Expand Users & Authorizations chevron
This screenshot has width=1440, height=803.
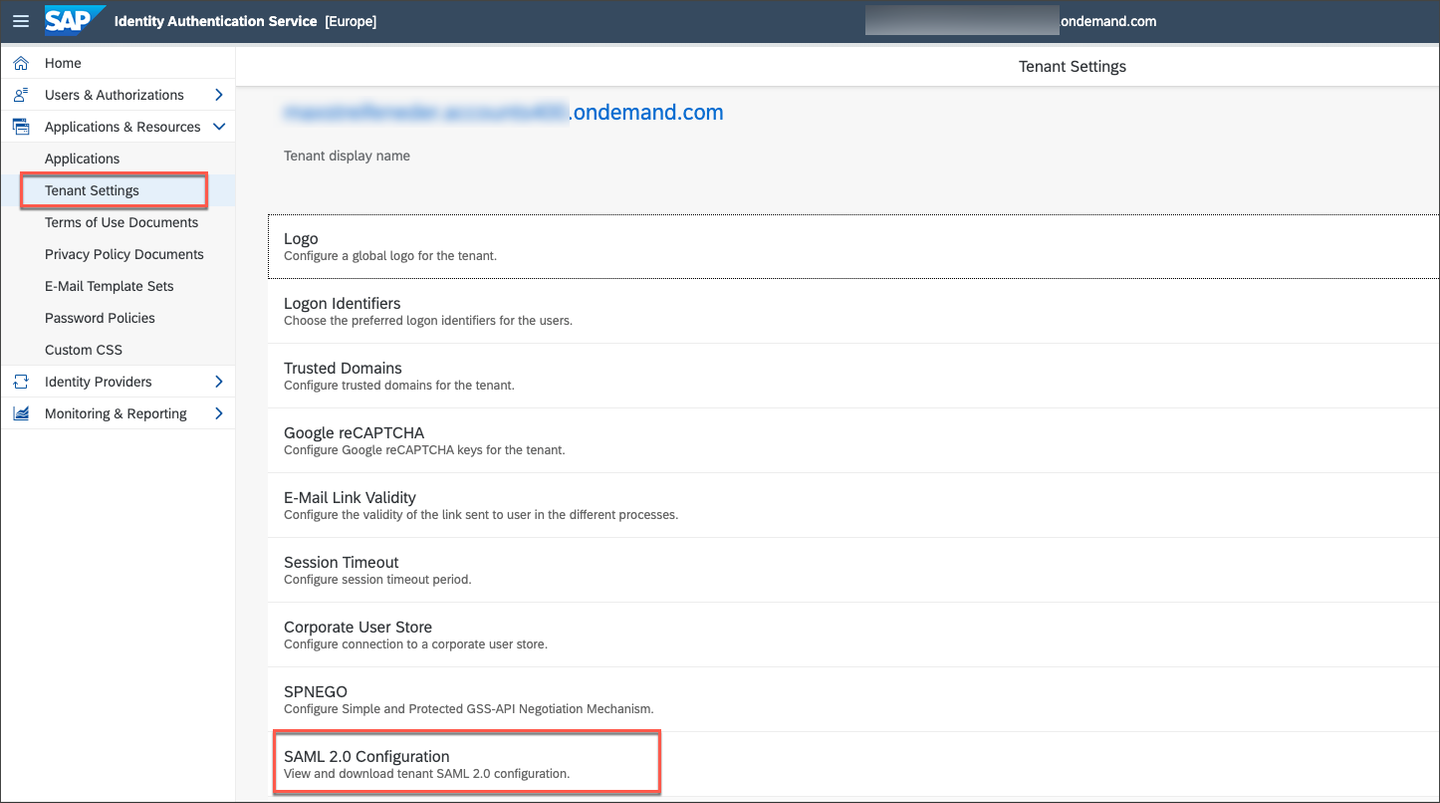click(x=219, y=95)
